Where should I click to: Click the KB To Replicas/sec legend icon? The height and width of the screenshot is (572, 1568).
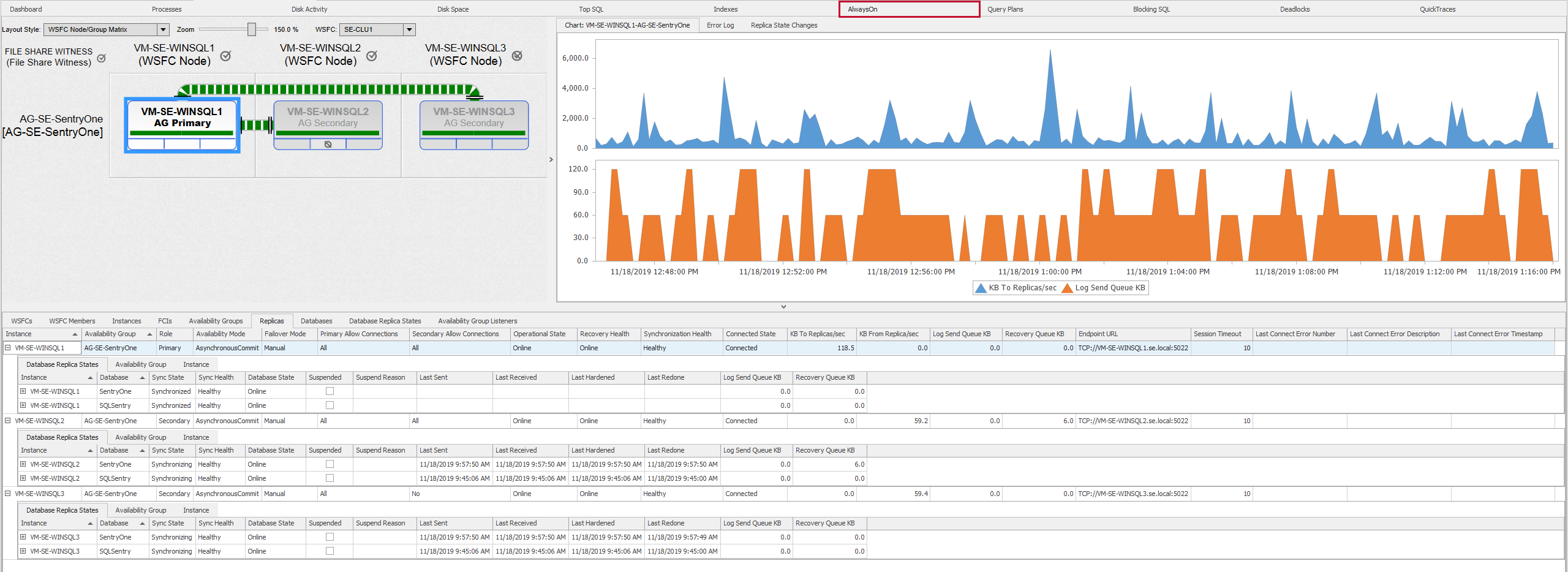click(981, 287)
